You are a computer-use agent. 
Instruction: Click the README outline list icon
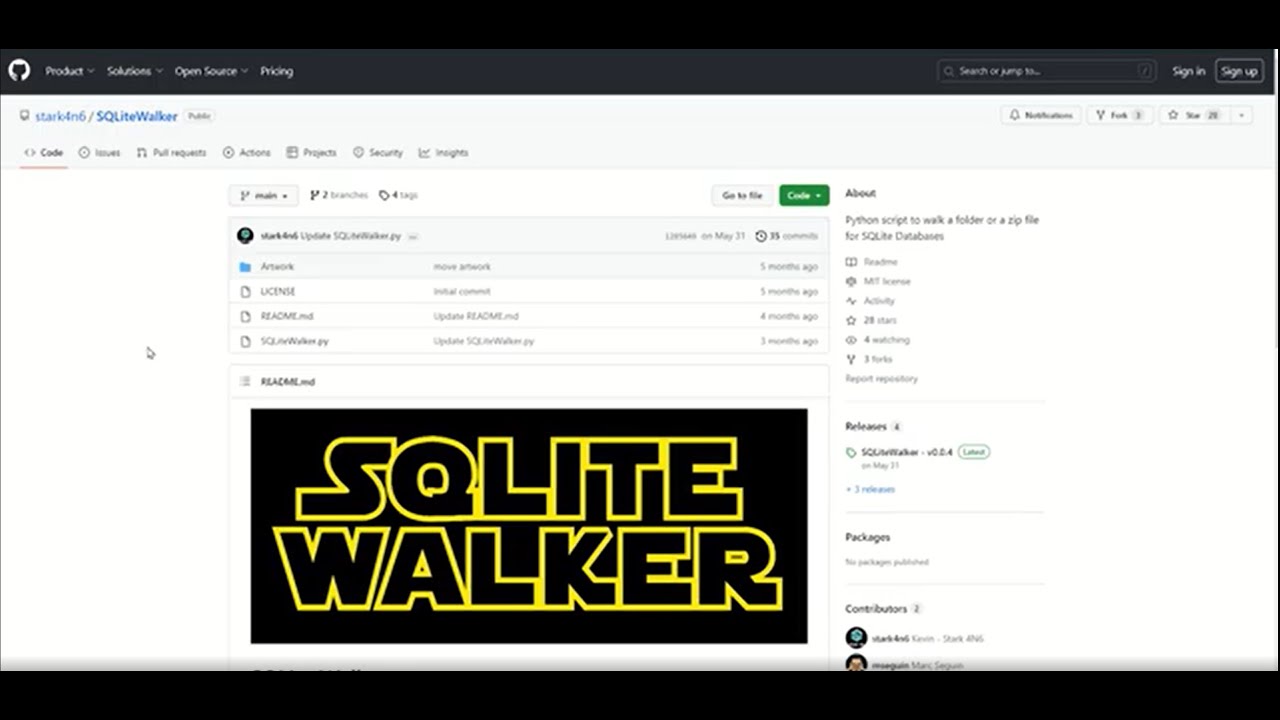click(x=245, y=382)
